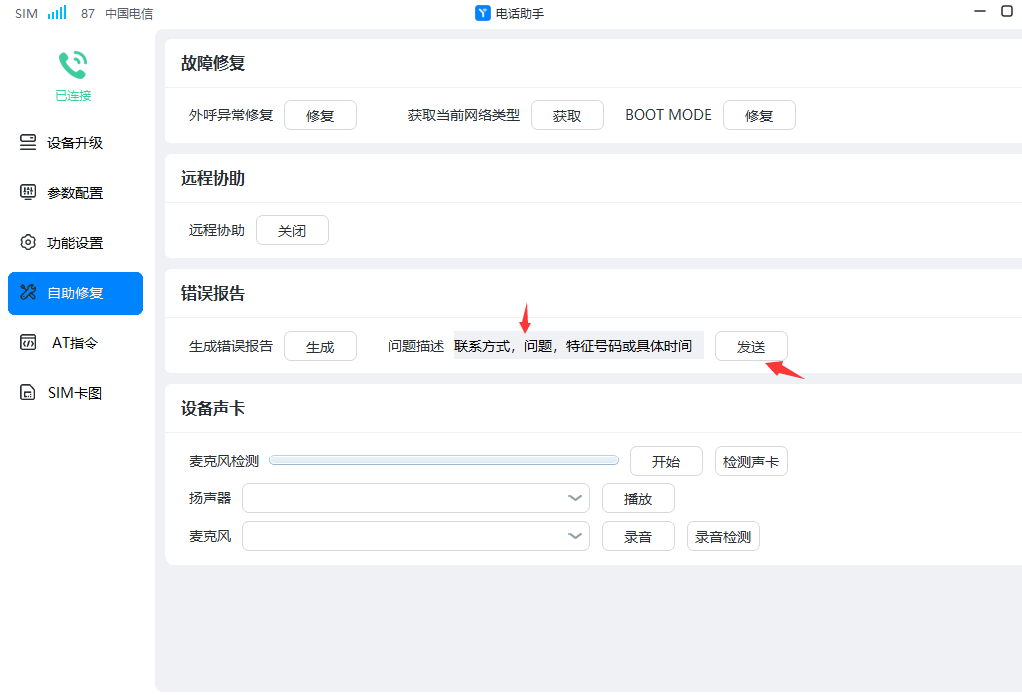Click 发送 to send the problem description
The image size is (1022, 695).
751,346
